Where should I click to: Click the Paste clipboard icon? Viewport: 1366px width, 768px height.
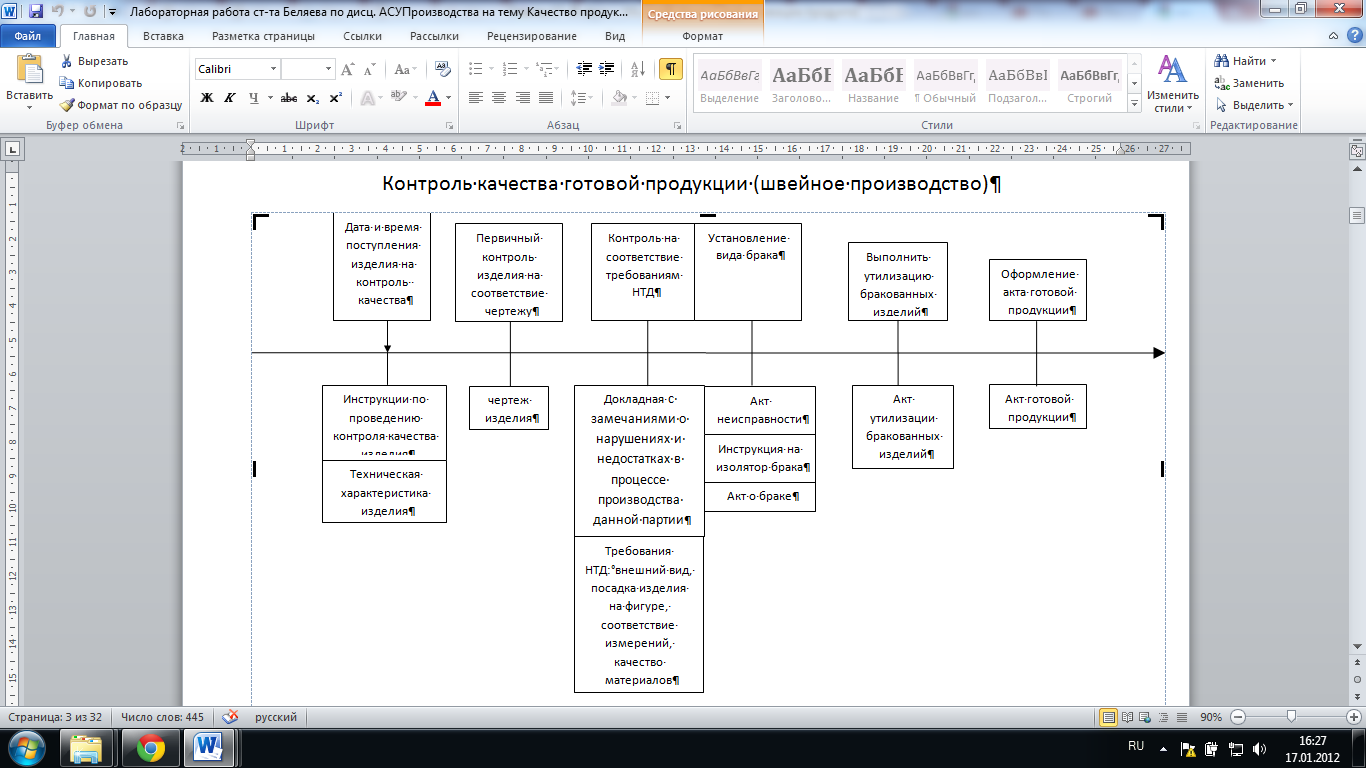(x=30, y=70)
